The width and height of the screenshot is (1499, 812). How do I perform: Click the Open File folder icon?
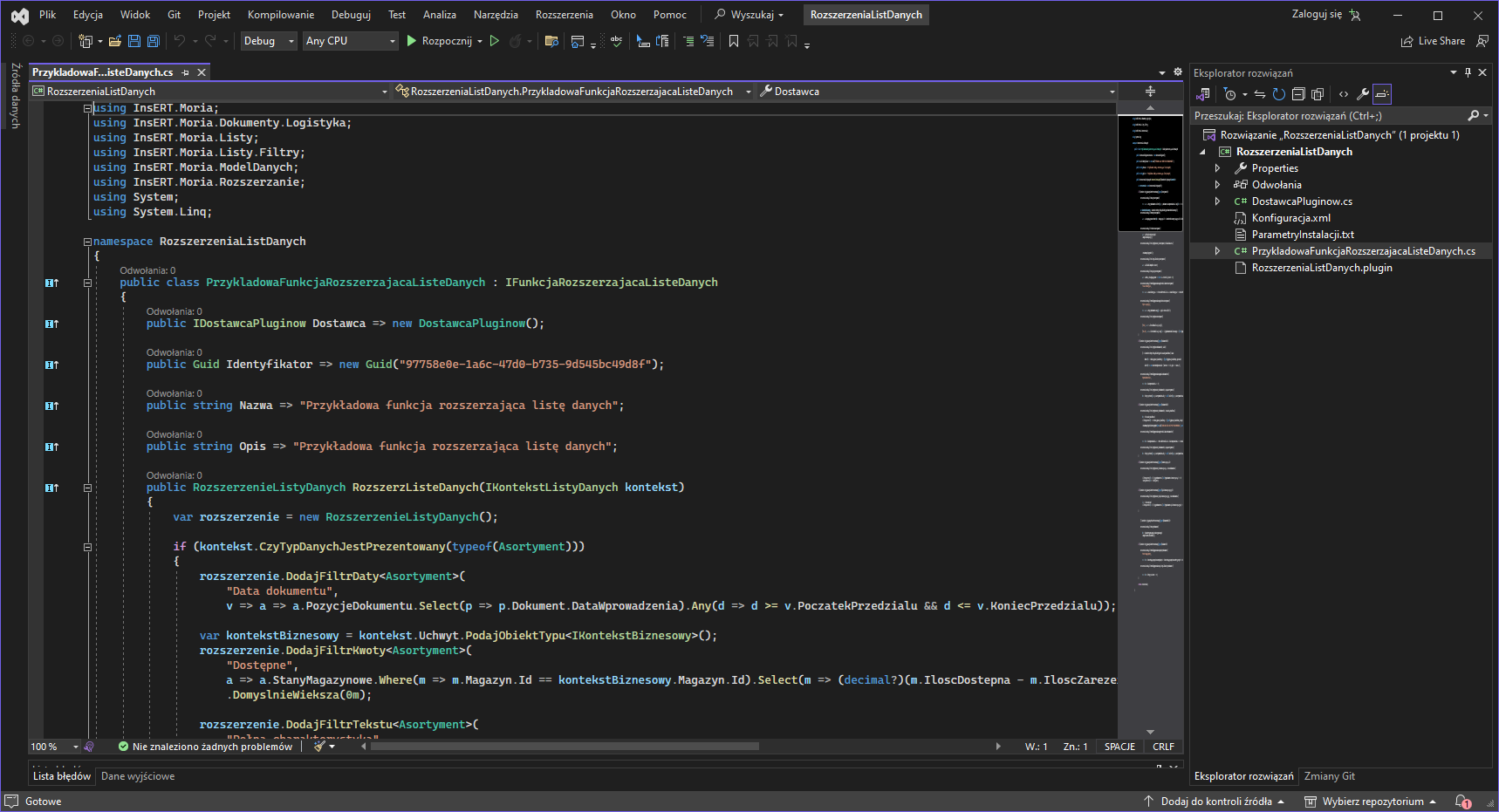tap(115, 41)
